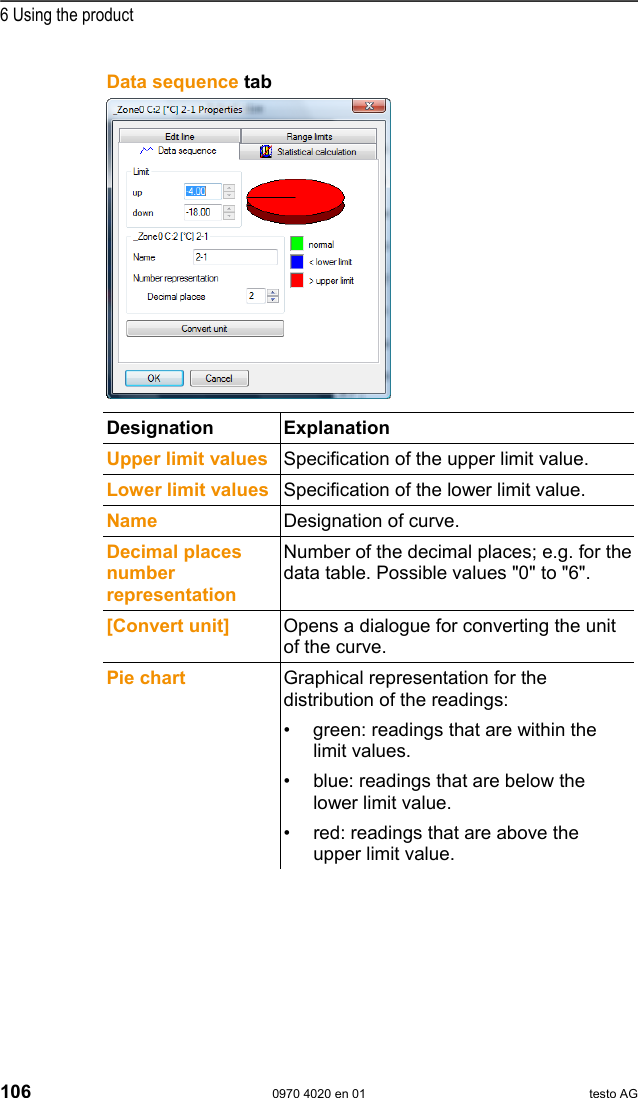
Task: Click the Data sequence tab line-graph icon
Action: click(146, 151)
